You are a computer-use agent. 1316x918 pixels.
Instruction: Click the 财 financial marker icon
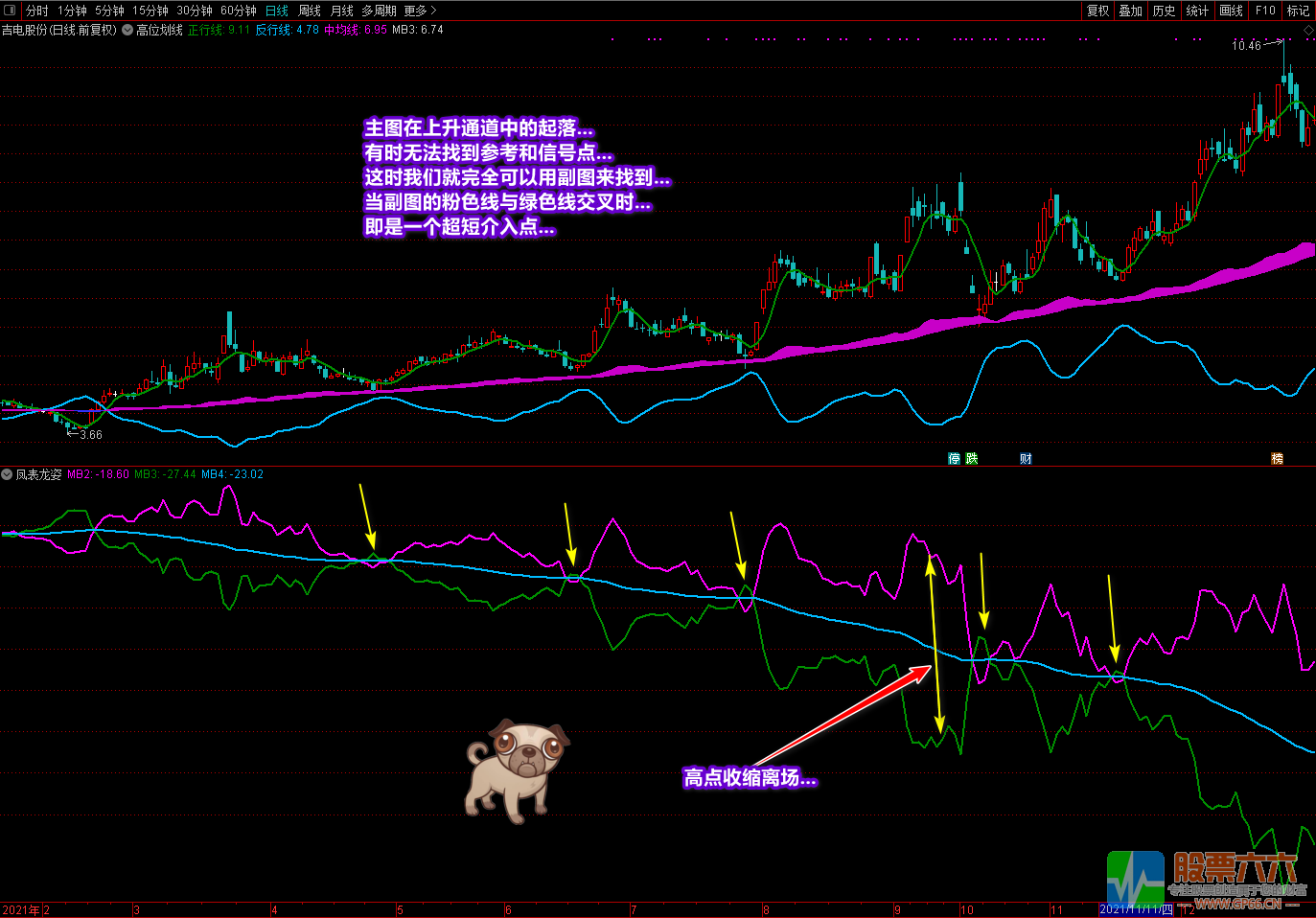tap(1026, 459)
